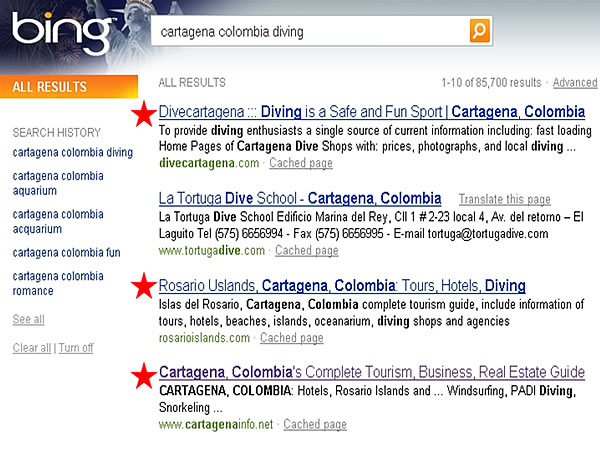The image size is (600, 450).
Task: View Cached page for rosarioislands.com
Action: click(292, 338)
